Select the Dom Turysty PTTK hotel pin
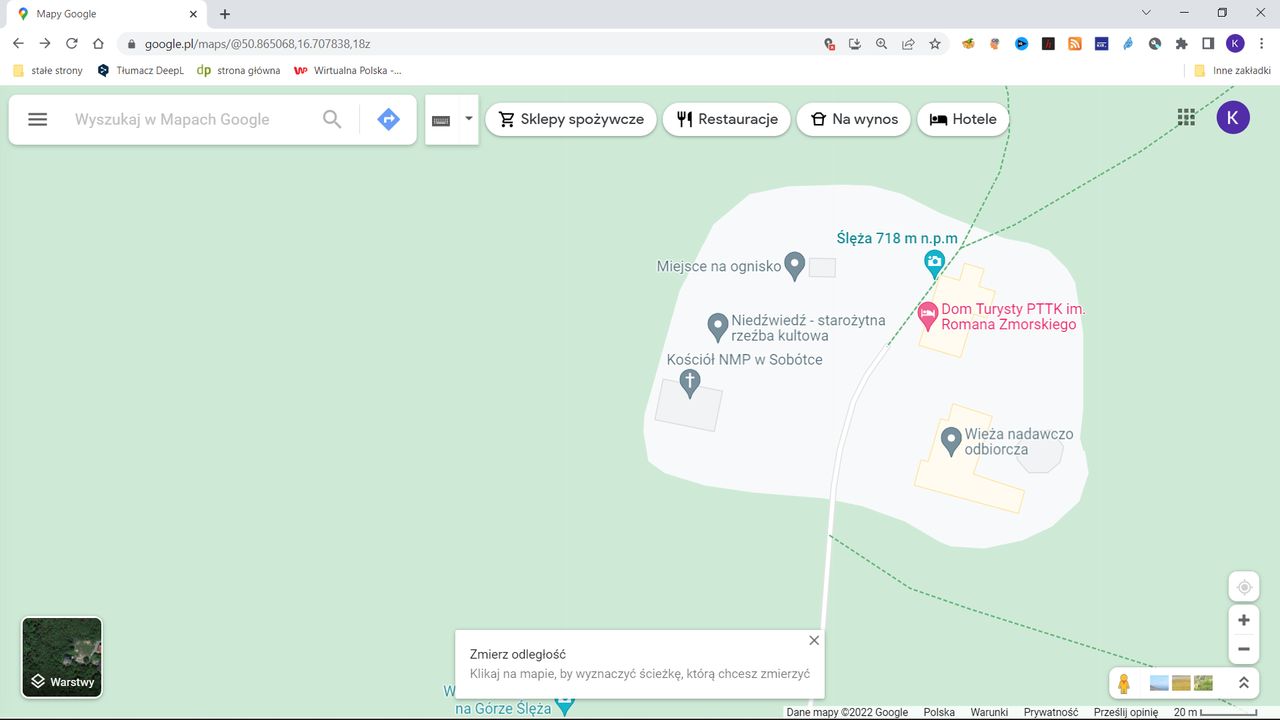This screenshot has height=720, width=1280. 927,314
